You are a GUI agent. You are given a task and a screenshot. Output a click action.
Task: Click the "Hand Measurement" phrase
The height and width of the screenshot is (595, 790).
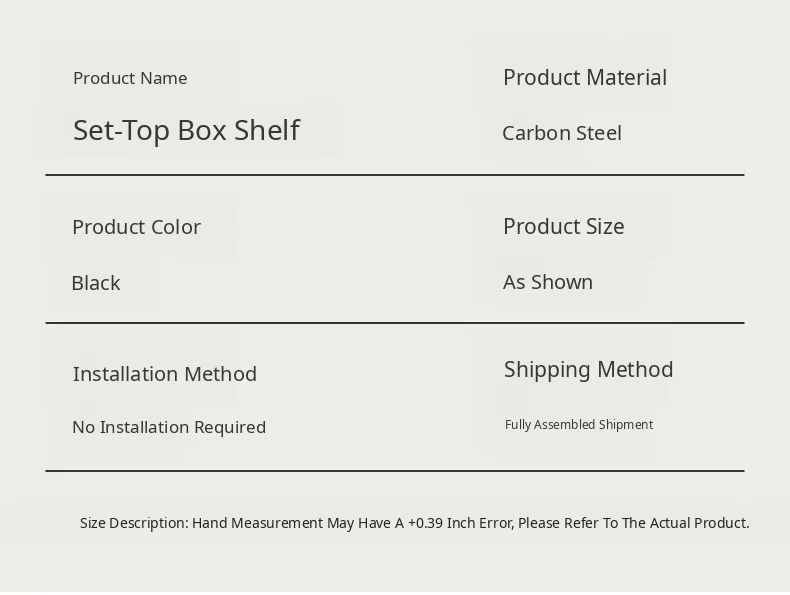coord(257,523)
